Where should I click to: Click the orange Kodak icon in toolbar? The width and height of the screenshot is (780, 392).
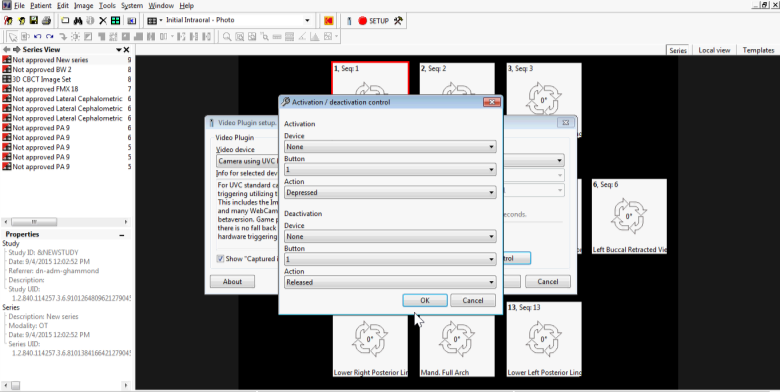[x=329, y=20]
